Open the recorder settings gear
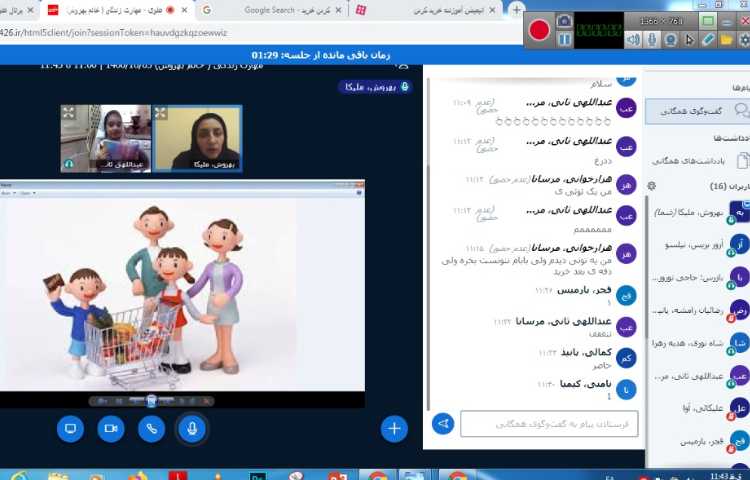This screenshot has height=480, width=750. pos(744,40)
